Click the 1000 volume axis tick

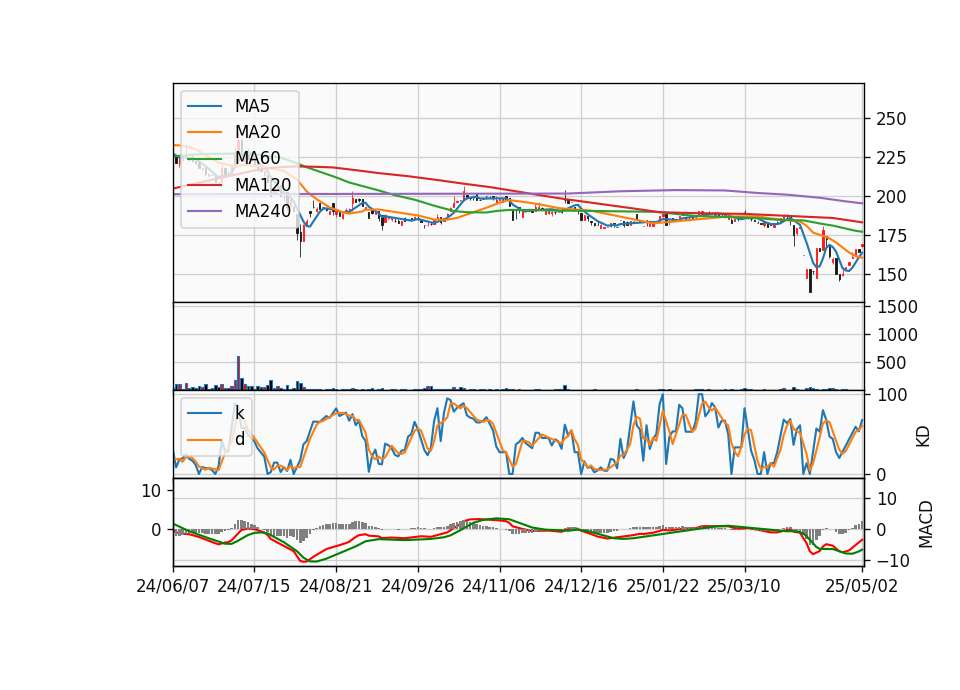(x=897, y=335)
